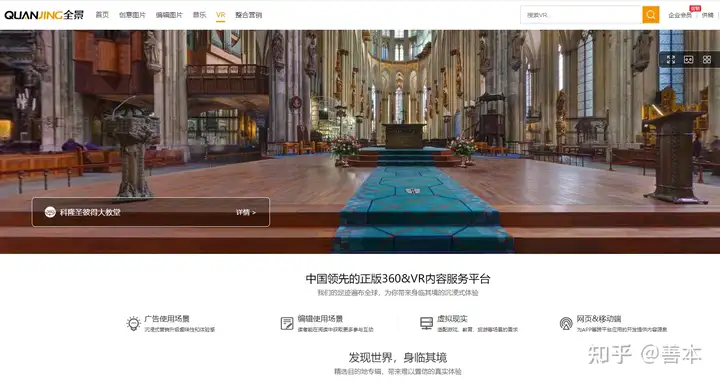Open the 整合营销 navigation item
The image size is (720, 383).
248,15
